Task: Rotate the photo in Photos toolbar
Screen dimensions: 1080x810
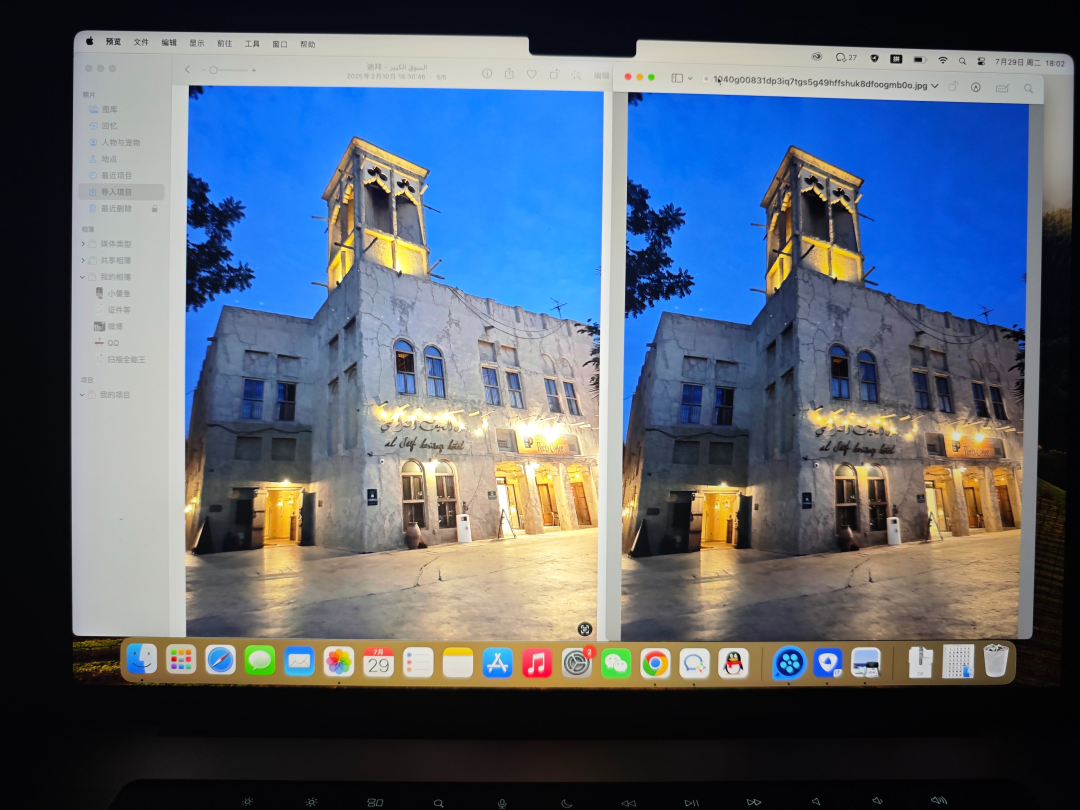Action: pyautogui.click(x=554, y=74)
